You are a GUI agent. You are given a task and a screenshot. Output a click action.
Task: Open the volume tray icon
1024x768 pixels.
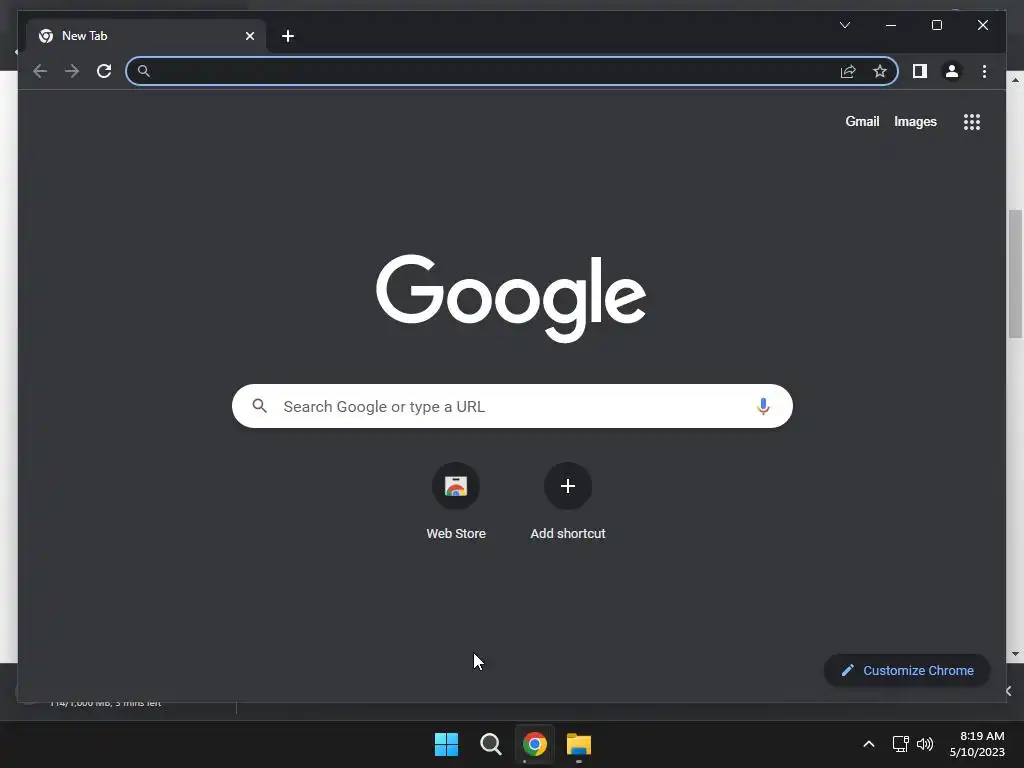(925, 744)
